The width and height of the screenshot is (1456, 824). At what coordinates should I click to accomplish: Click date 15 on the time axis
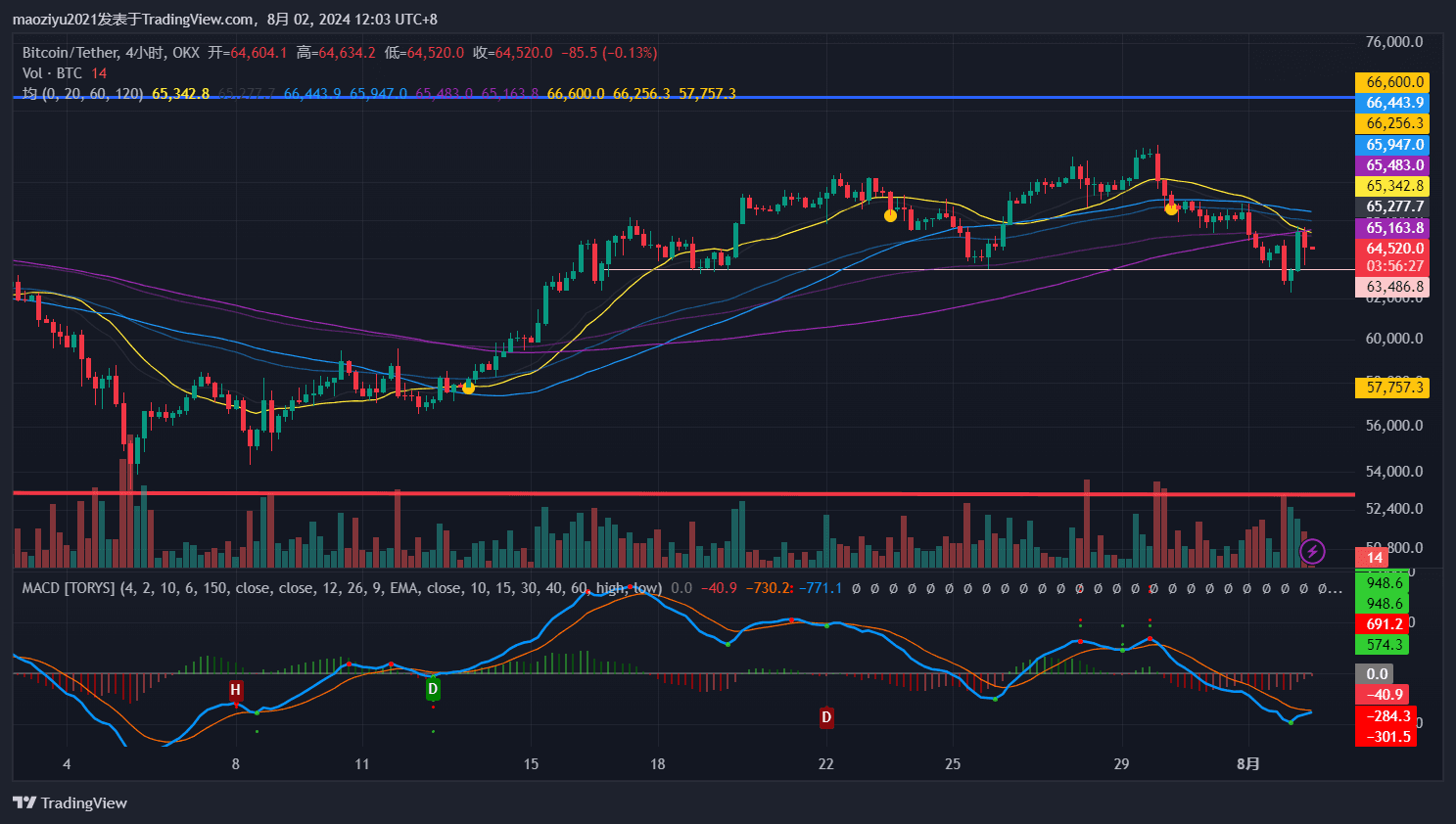pos(531,763)
